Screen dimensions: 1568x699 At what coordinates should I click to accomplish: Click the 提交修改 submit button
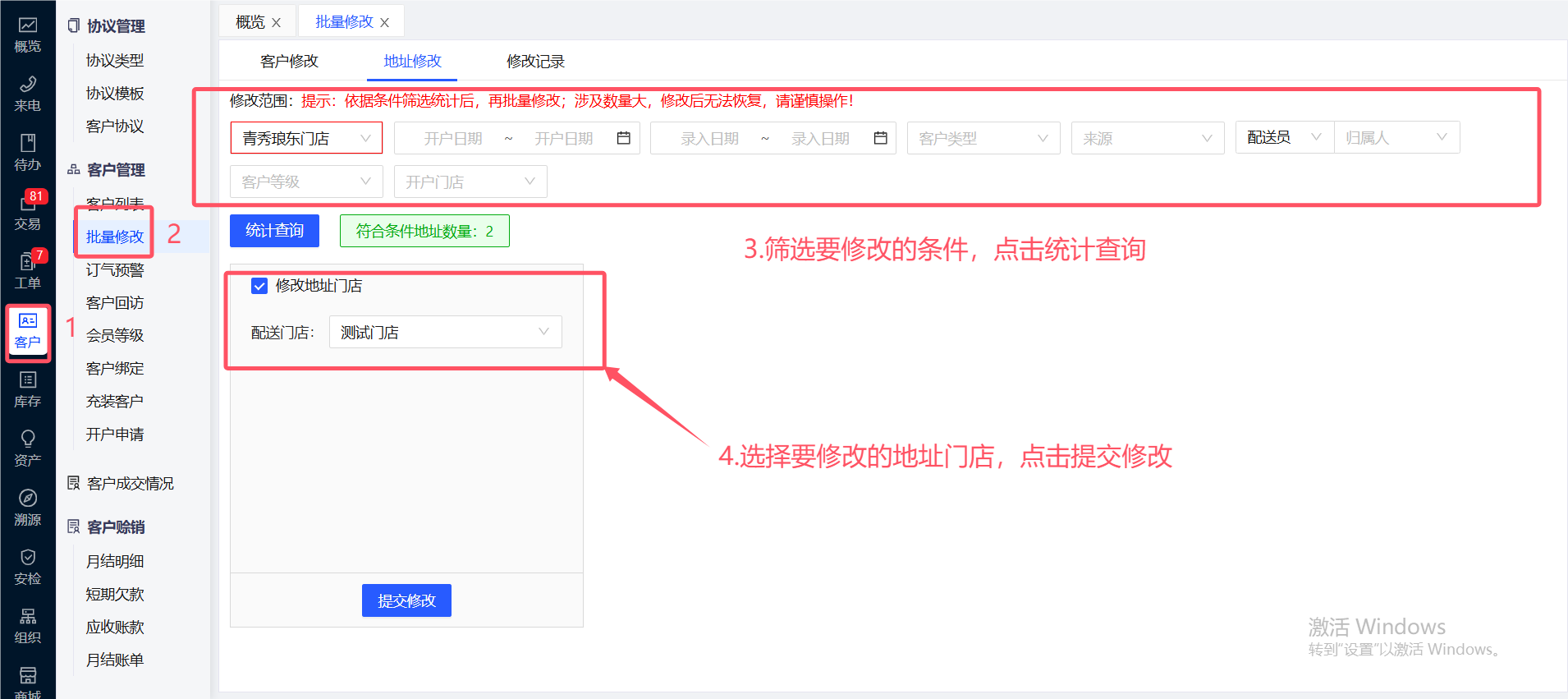(x=406, y=600)
